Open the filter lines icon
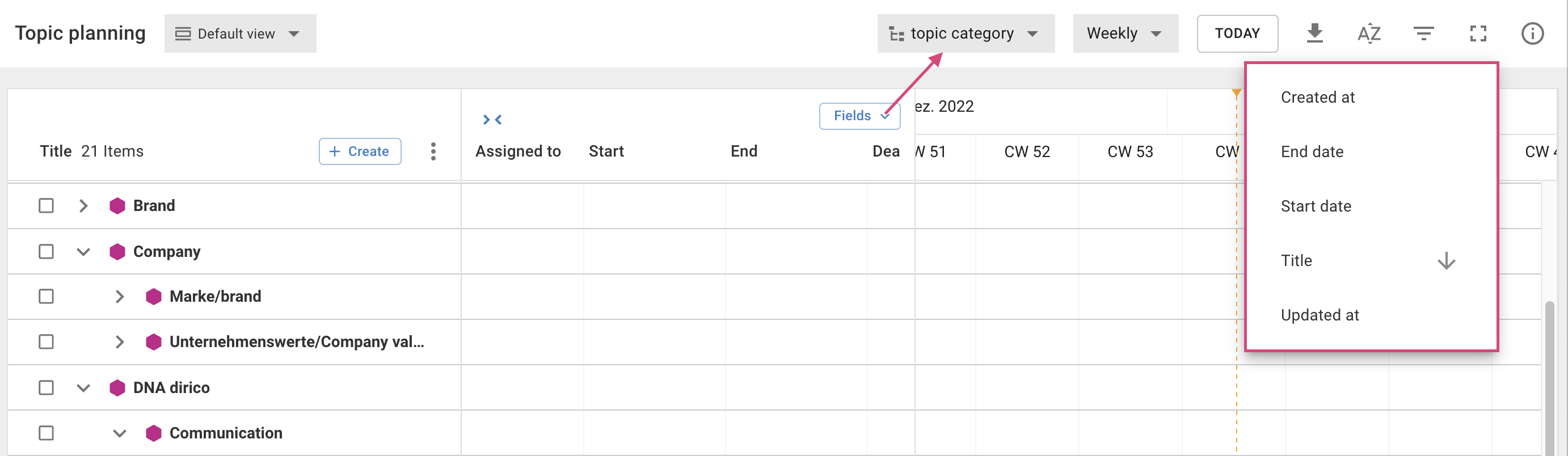Viewport: 1568px width, 456px height. pyautogui.click(x=1423, y=33)
